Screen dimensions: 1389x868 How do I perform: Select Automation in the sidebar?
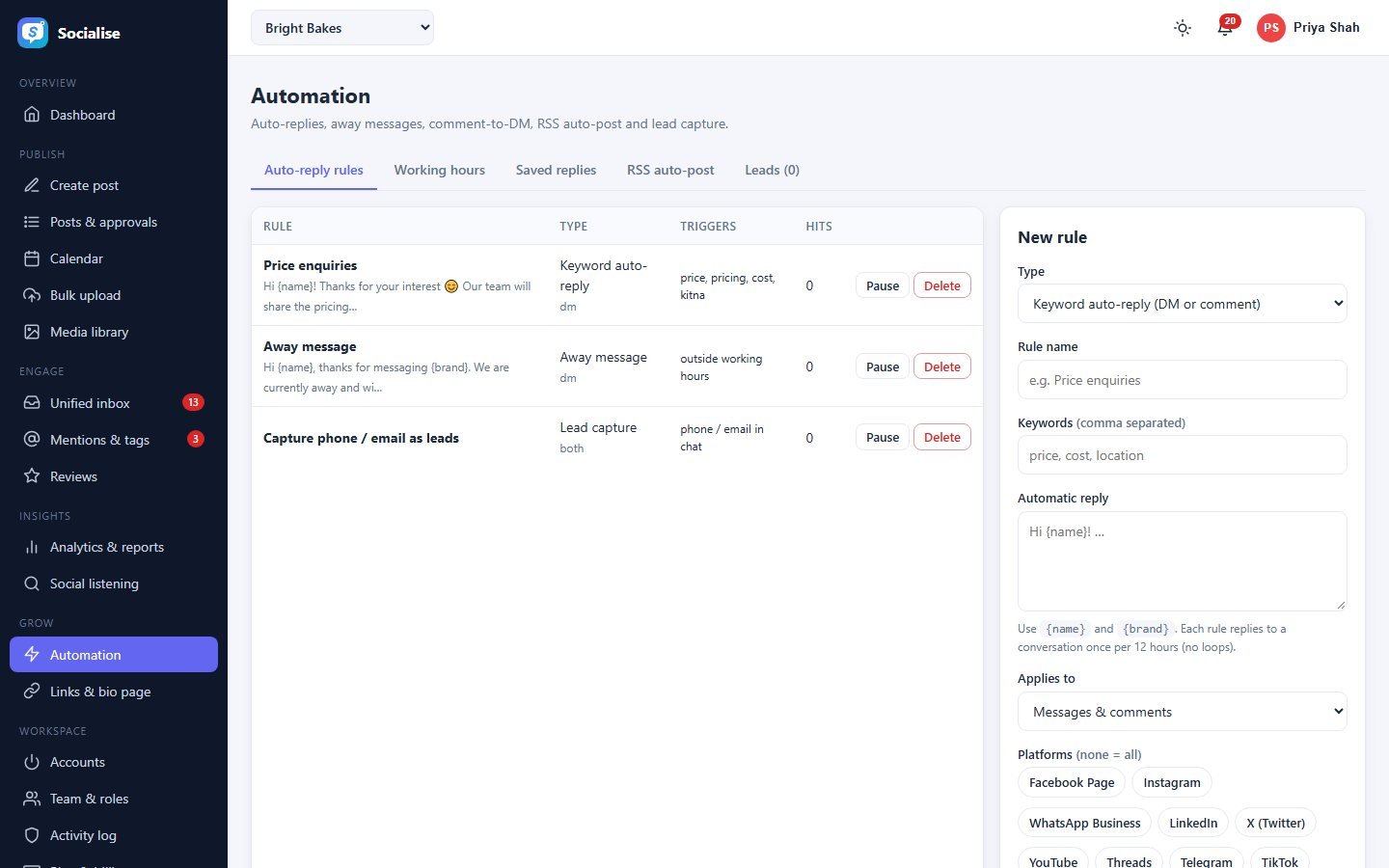(x=114, y=655)
